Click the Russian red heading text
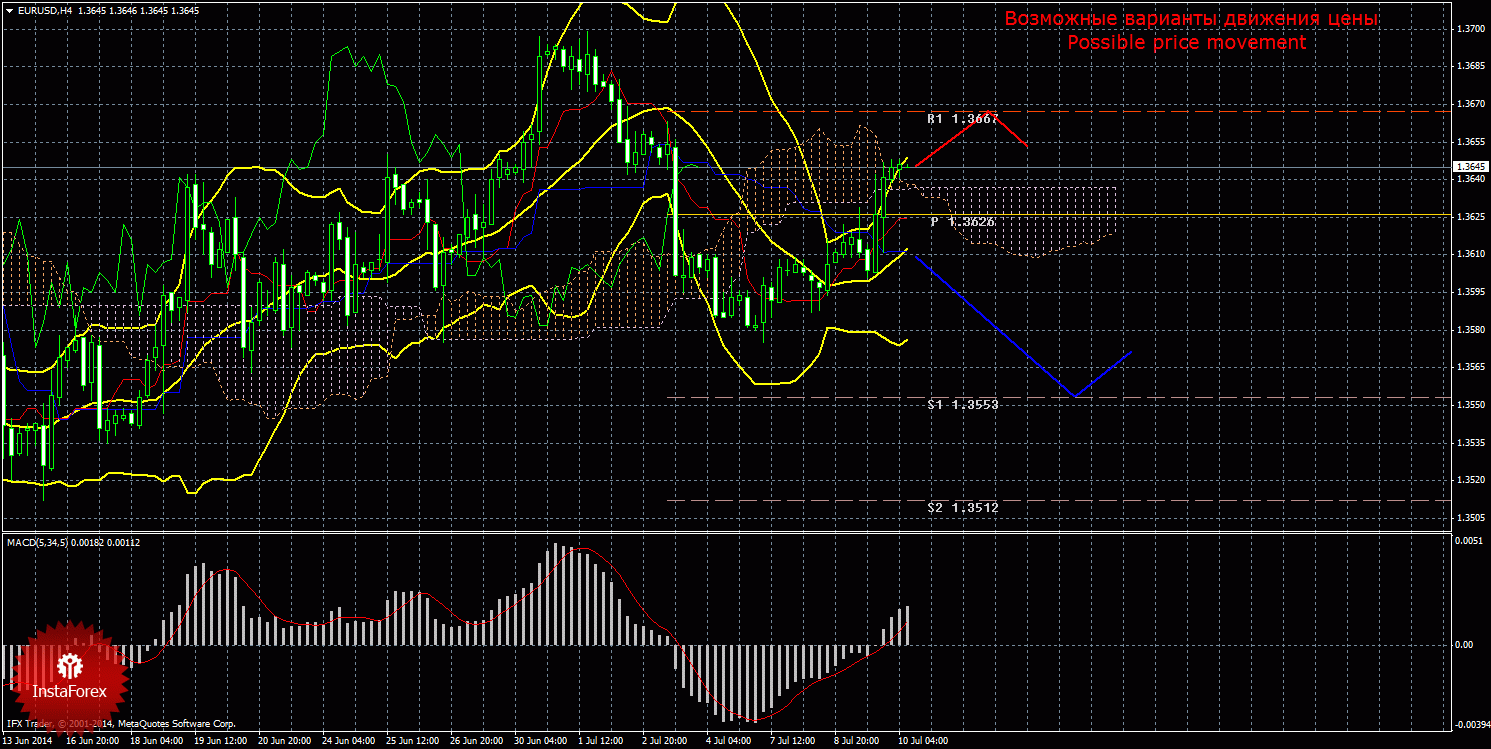This screenshot has height=749, width=1491. coord(1191,20)
